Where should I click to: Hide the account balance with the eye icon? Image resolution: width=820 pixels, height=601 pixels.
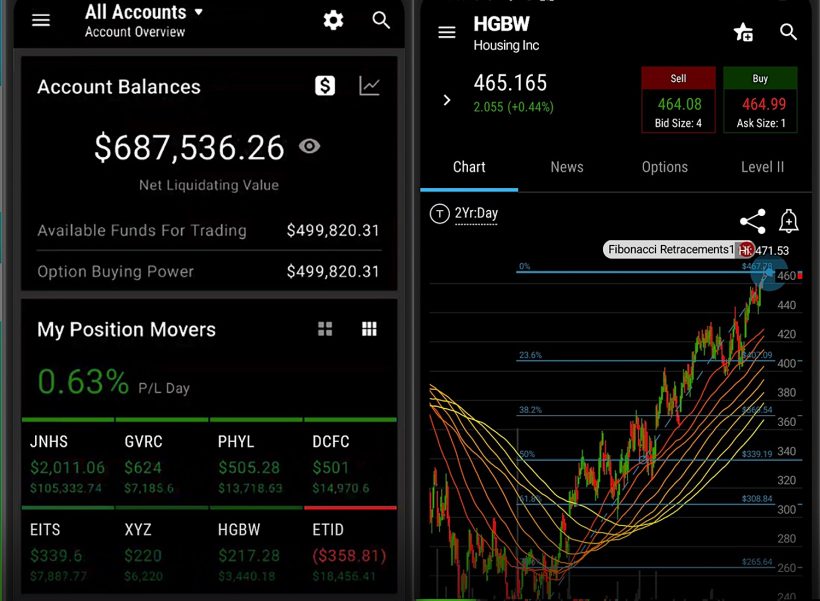[x=309, y=146]
